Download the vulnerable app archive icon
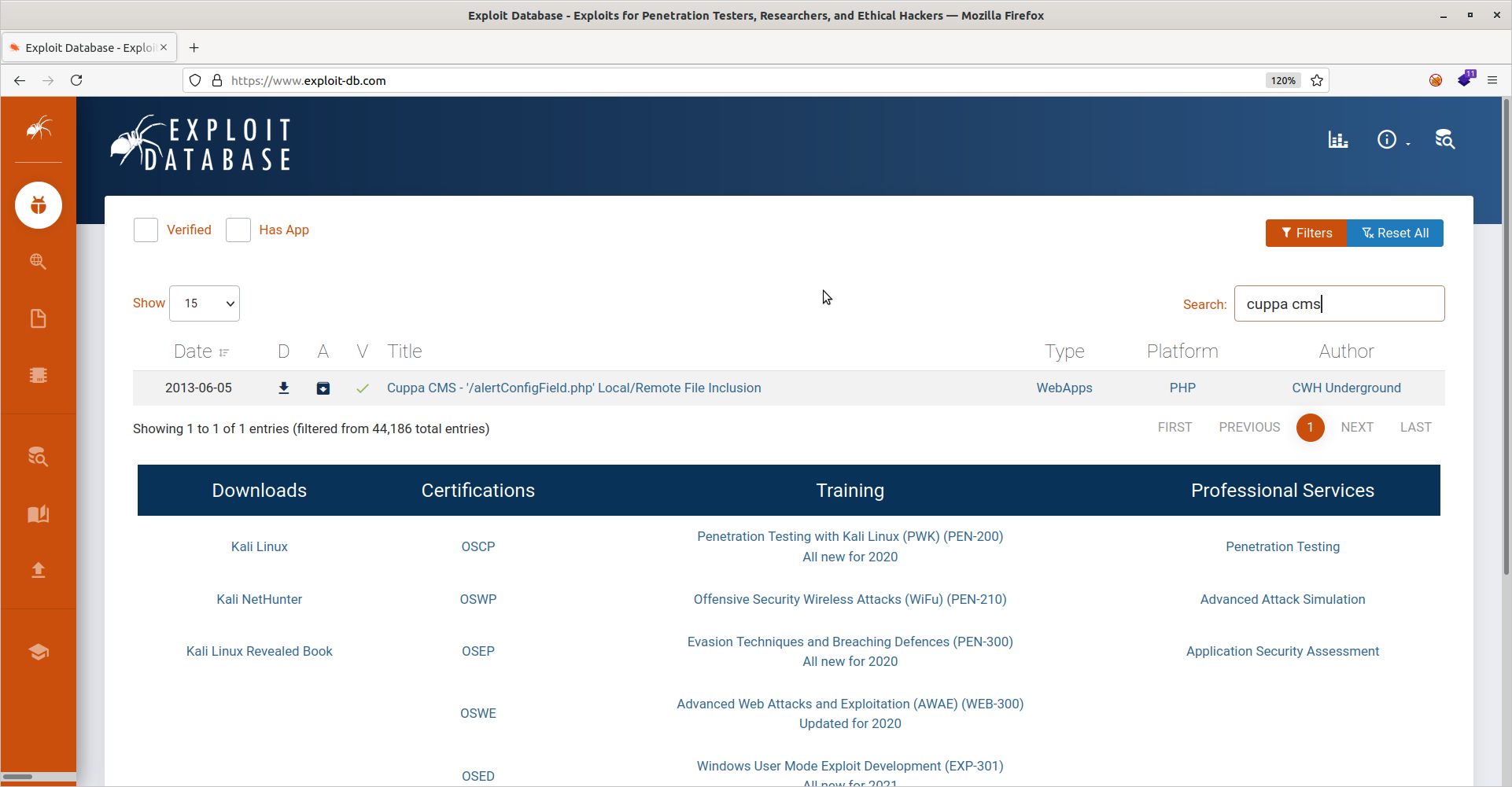The image size is (1512, 787). pyautogui.click(x=323, y=388)
